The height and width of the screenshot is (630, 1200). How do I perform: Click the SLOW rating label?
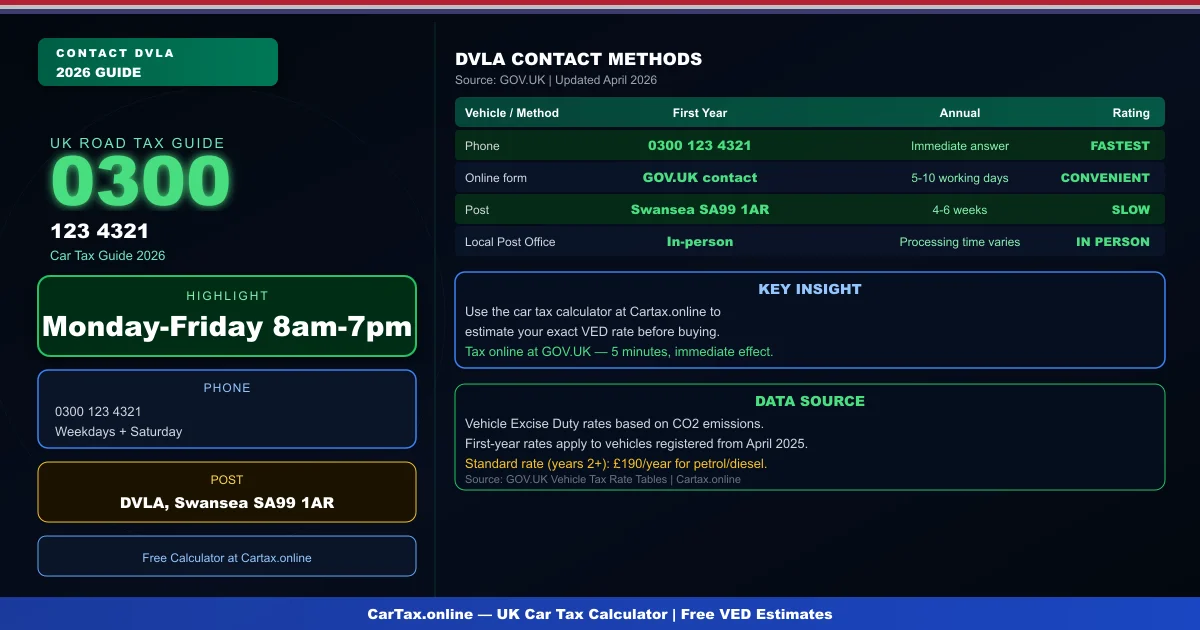click(1131, 209)
